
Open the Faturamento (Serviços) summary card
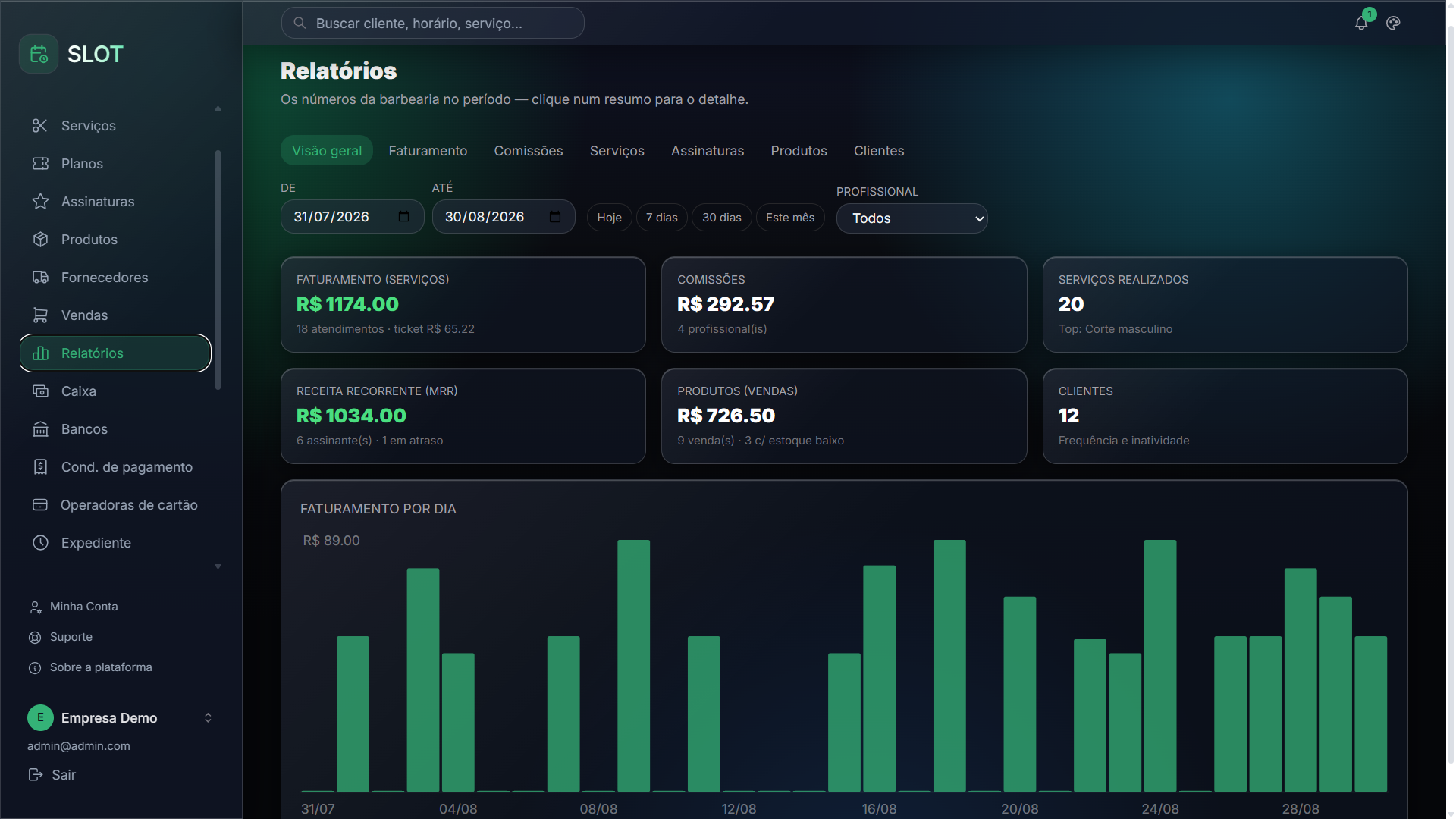[x=463, y=304]
